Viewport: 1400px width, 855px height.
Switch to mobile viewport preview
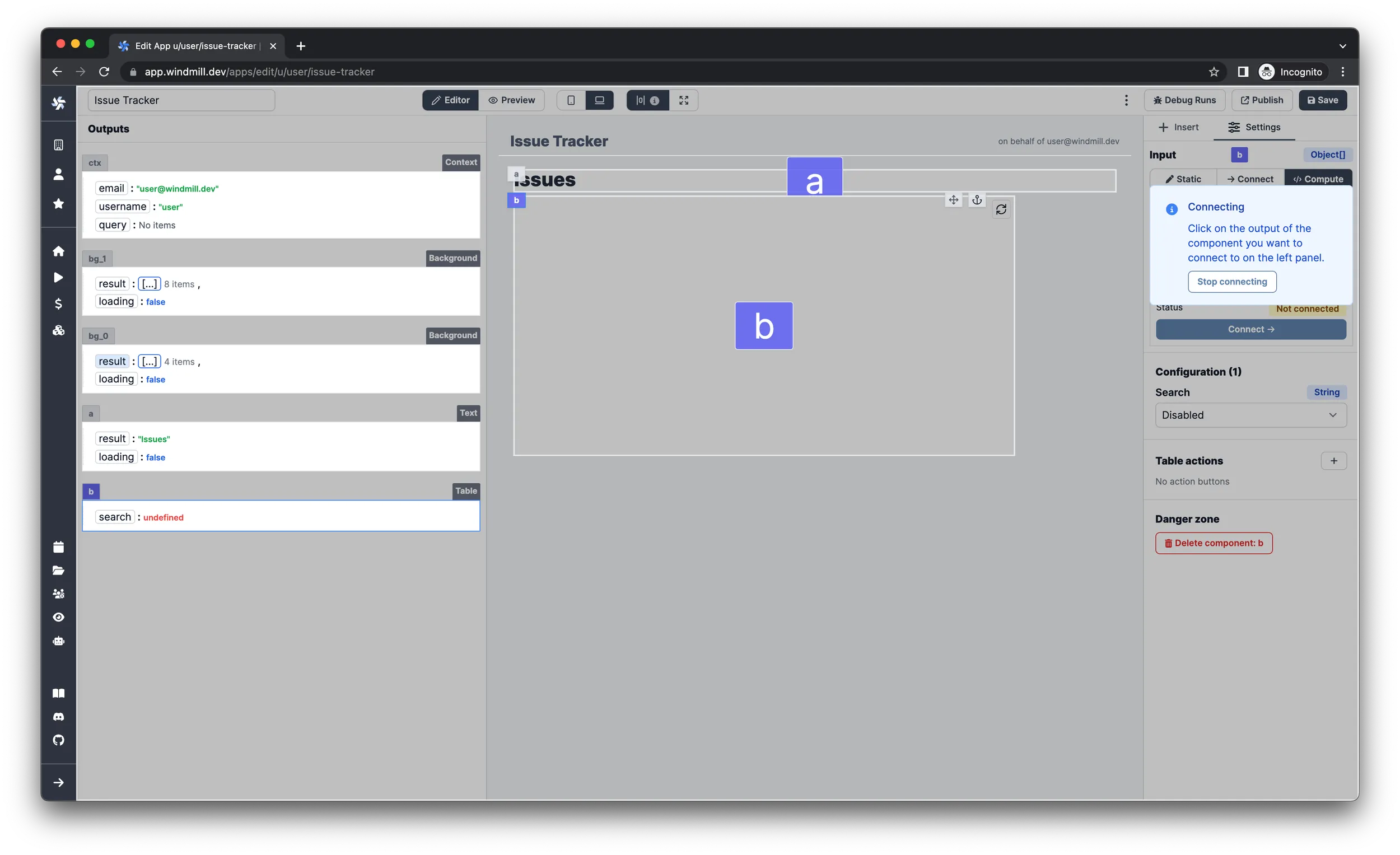[x=571, y=100]
